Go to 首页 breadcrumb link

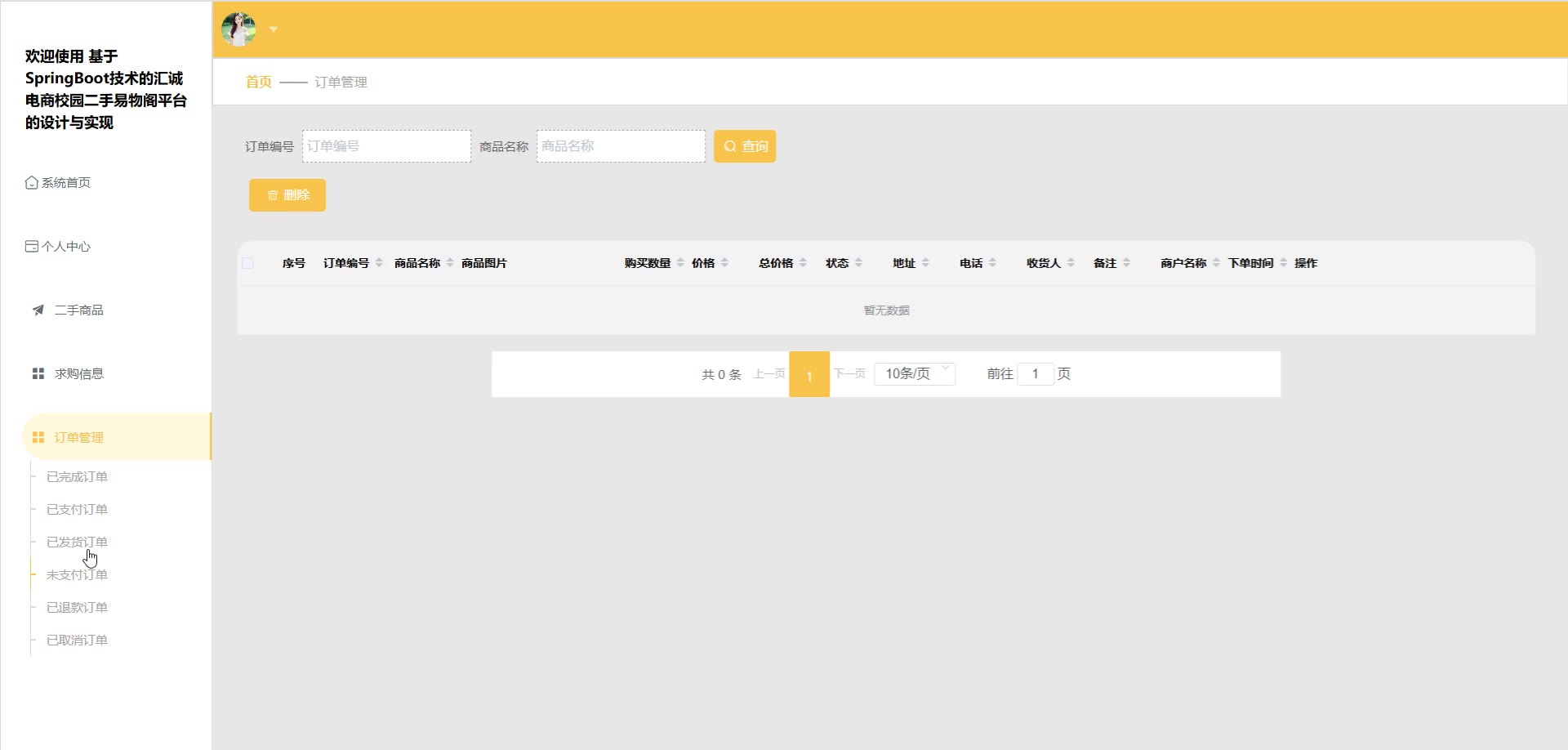click(x=258, y=82)
